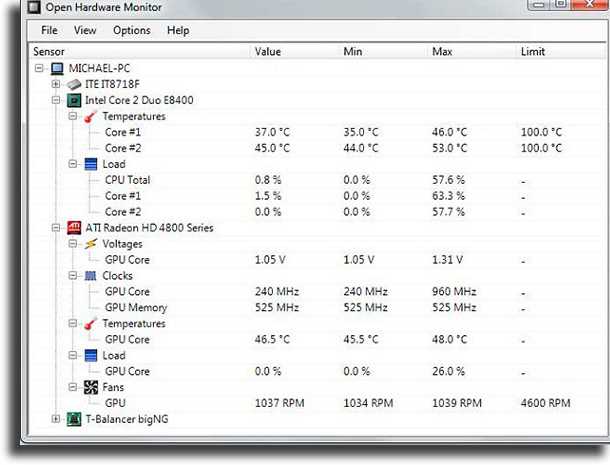The height and width of the screenshot is (465, 610).
Task: Click the Limit column header
Action: [560, 51]
